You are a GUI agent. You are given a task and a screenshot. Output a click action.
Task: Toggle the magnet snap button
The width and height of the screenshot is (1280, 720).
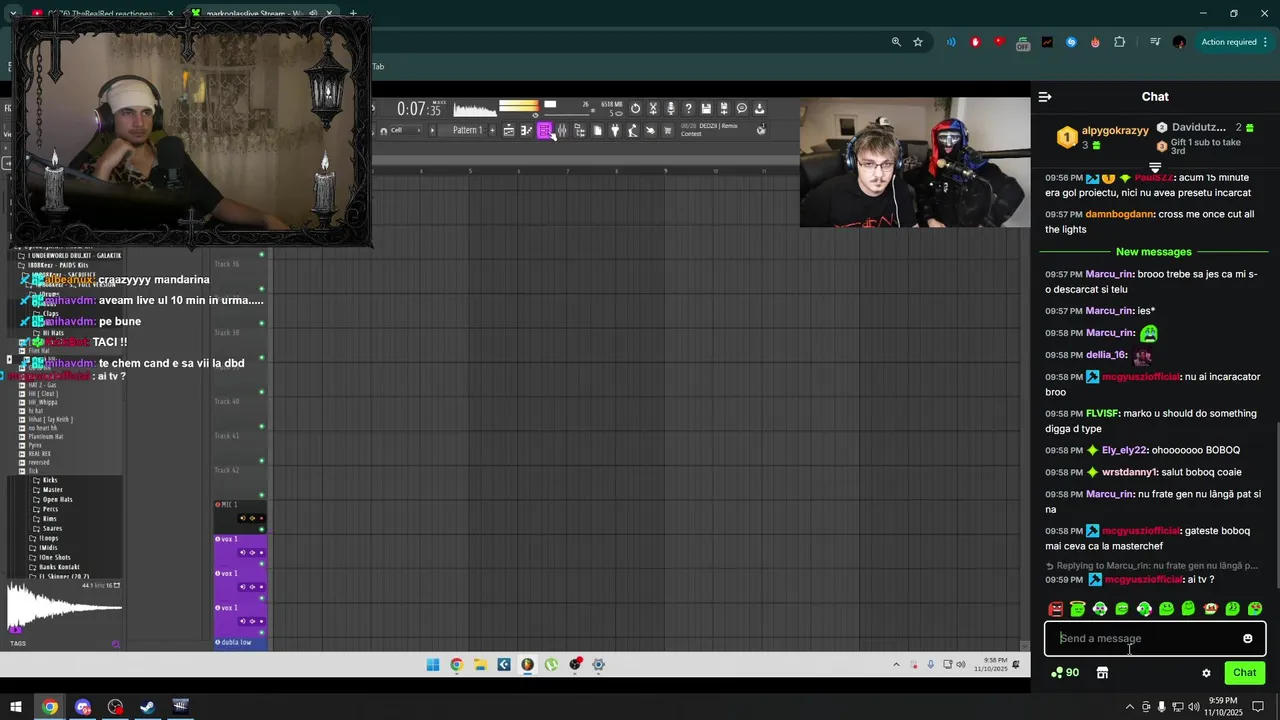click(383, 131)
